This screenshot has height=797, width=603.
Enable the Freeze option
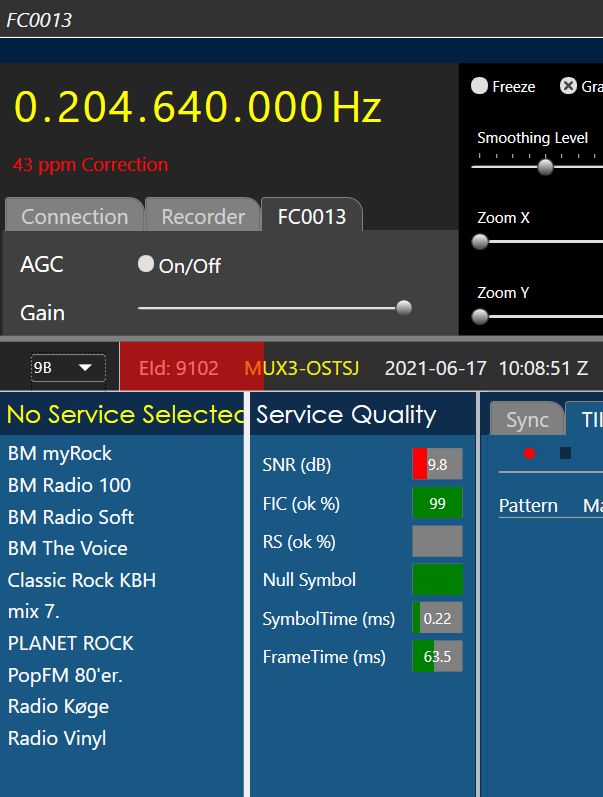[x=479, y=86]
